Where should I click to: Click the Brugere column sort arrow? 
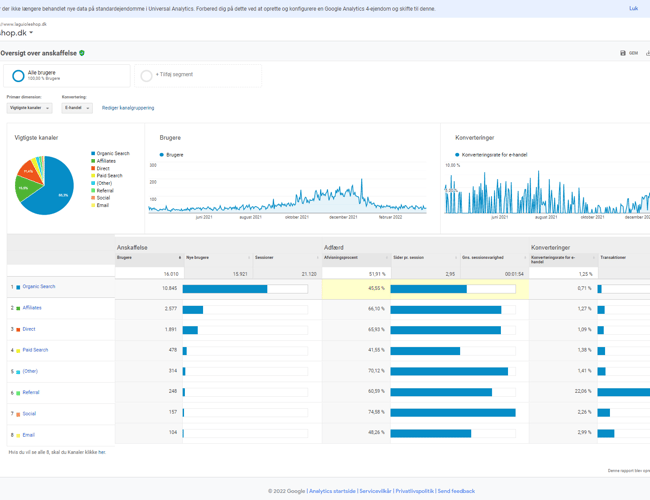179,258
